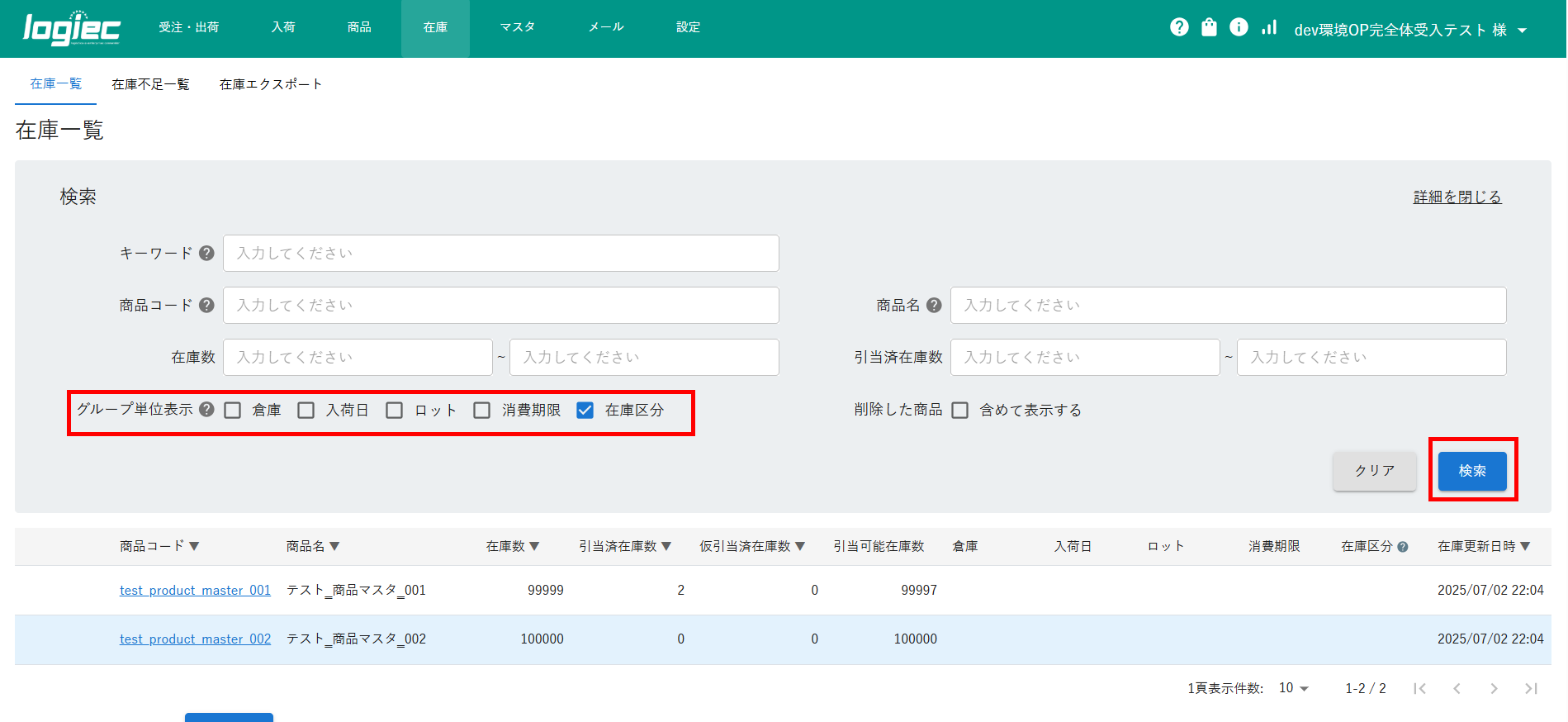Click the 商品コード input field
This screenshot has height=722, width=1568.
point(500,305)
